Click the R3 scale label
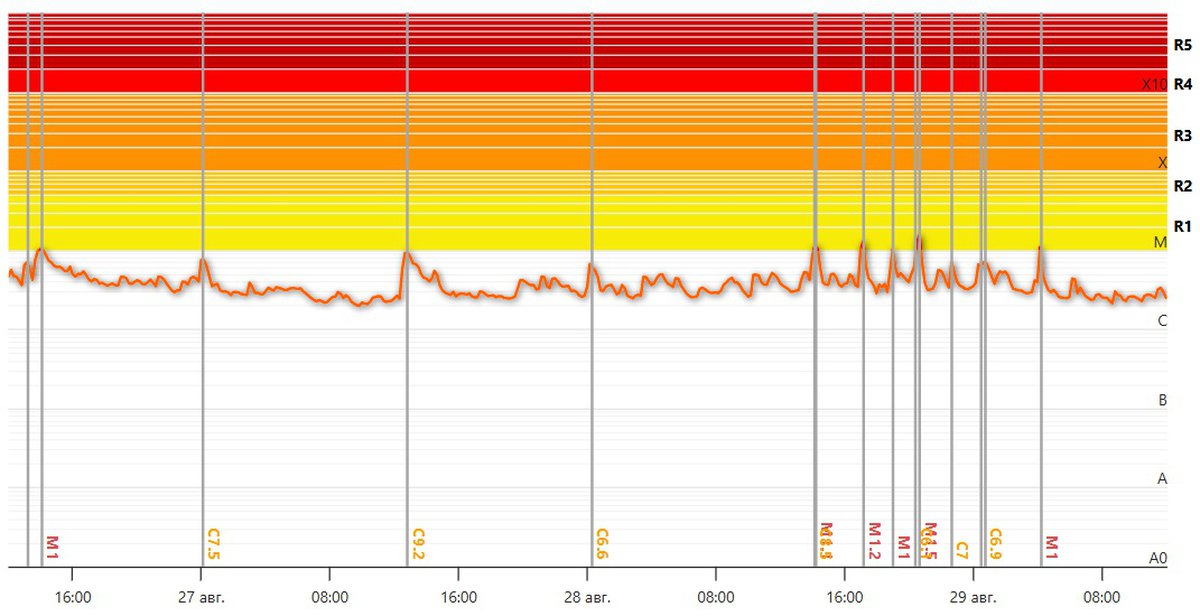The height and width of the screenshot is (616, 1200). [x=1183, y=135]
